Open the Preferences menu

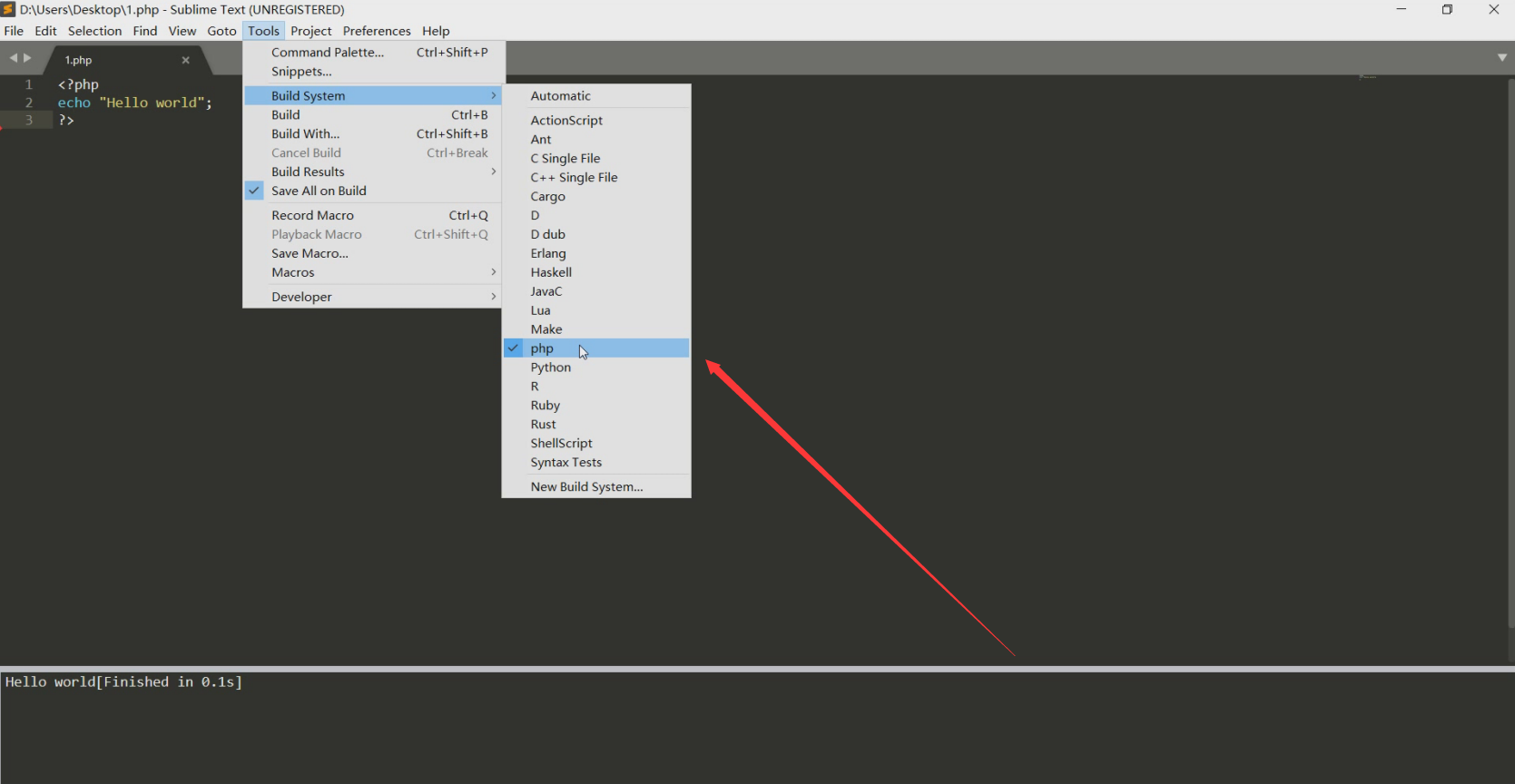377,31
